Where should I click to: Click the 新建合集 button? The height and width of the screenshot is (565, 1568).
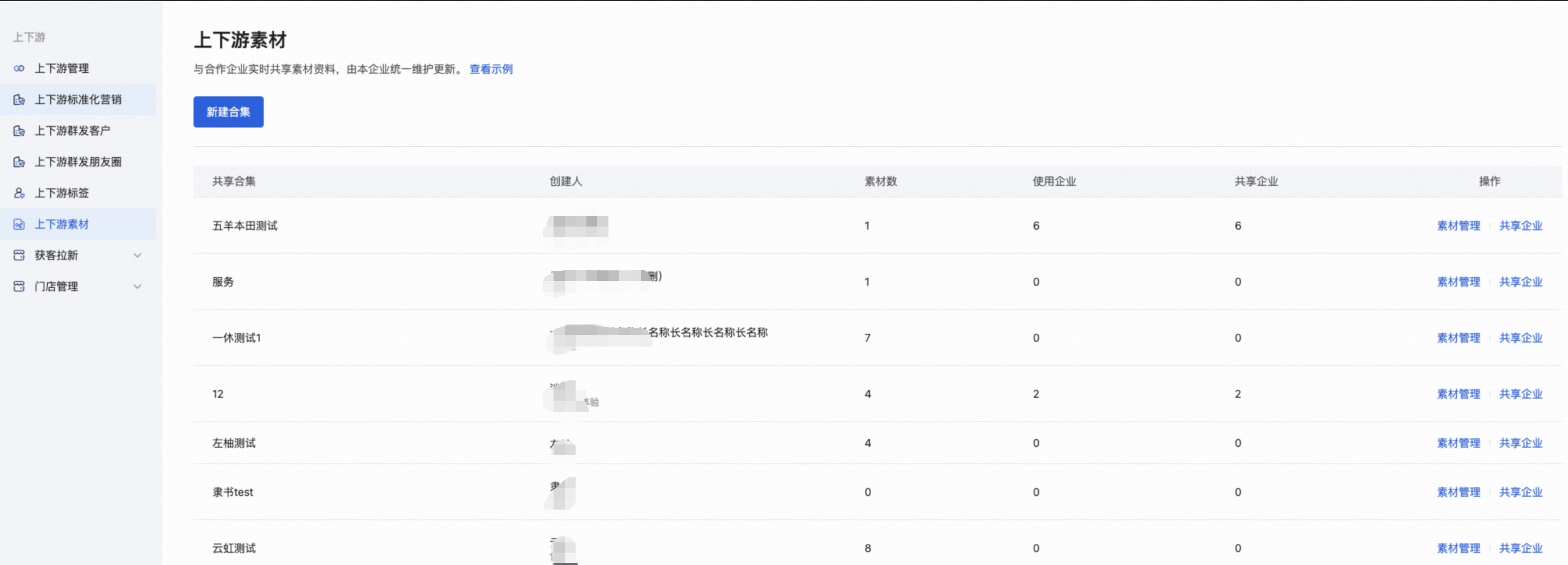pyautogui.click(x=228, y=112)
